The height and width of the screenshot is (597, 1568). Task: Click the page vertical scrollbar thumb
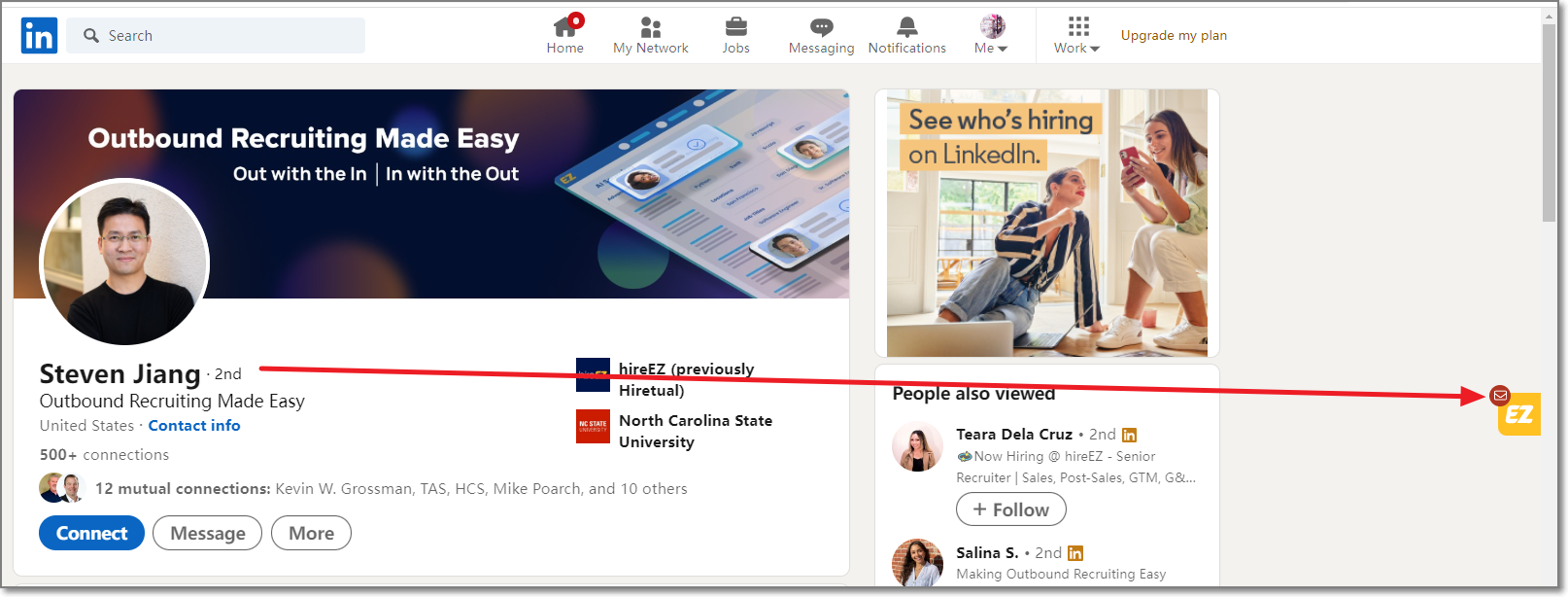1550,123
